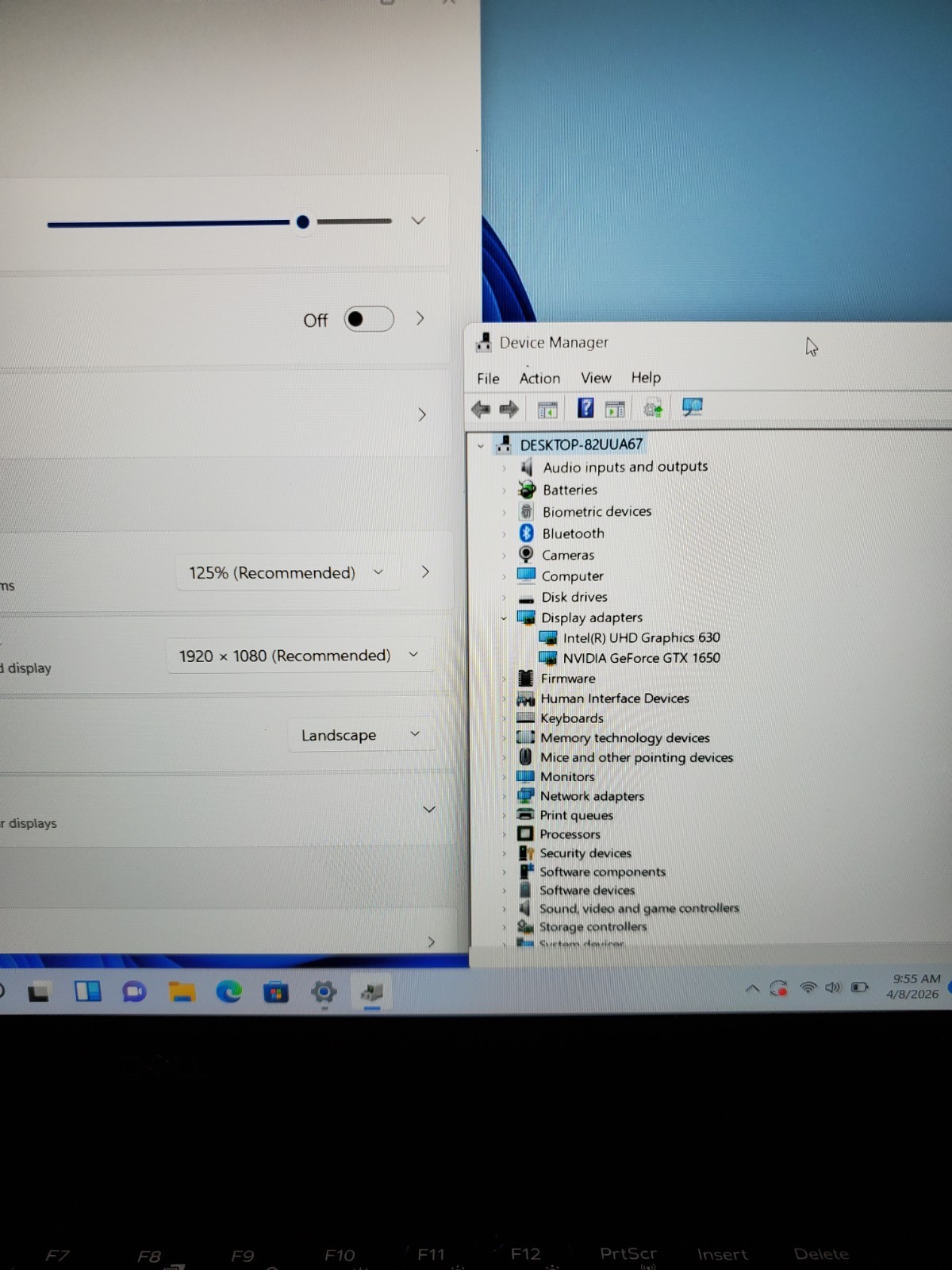Click the Forward arrow in Device Manager toolbar
The width and height of the screenshot is (952, 1270).
(x=509, y=410)
